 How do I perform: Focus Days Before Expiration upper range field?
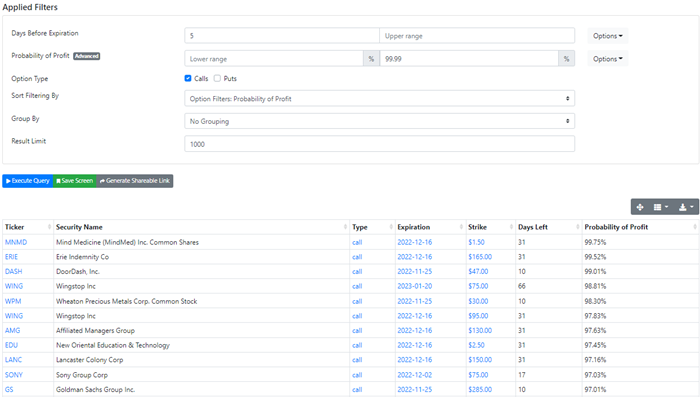tap(477, 36)
